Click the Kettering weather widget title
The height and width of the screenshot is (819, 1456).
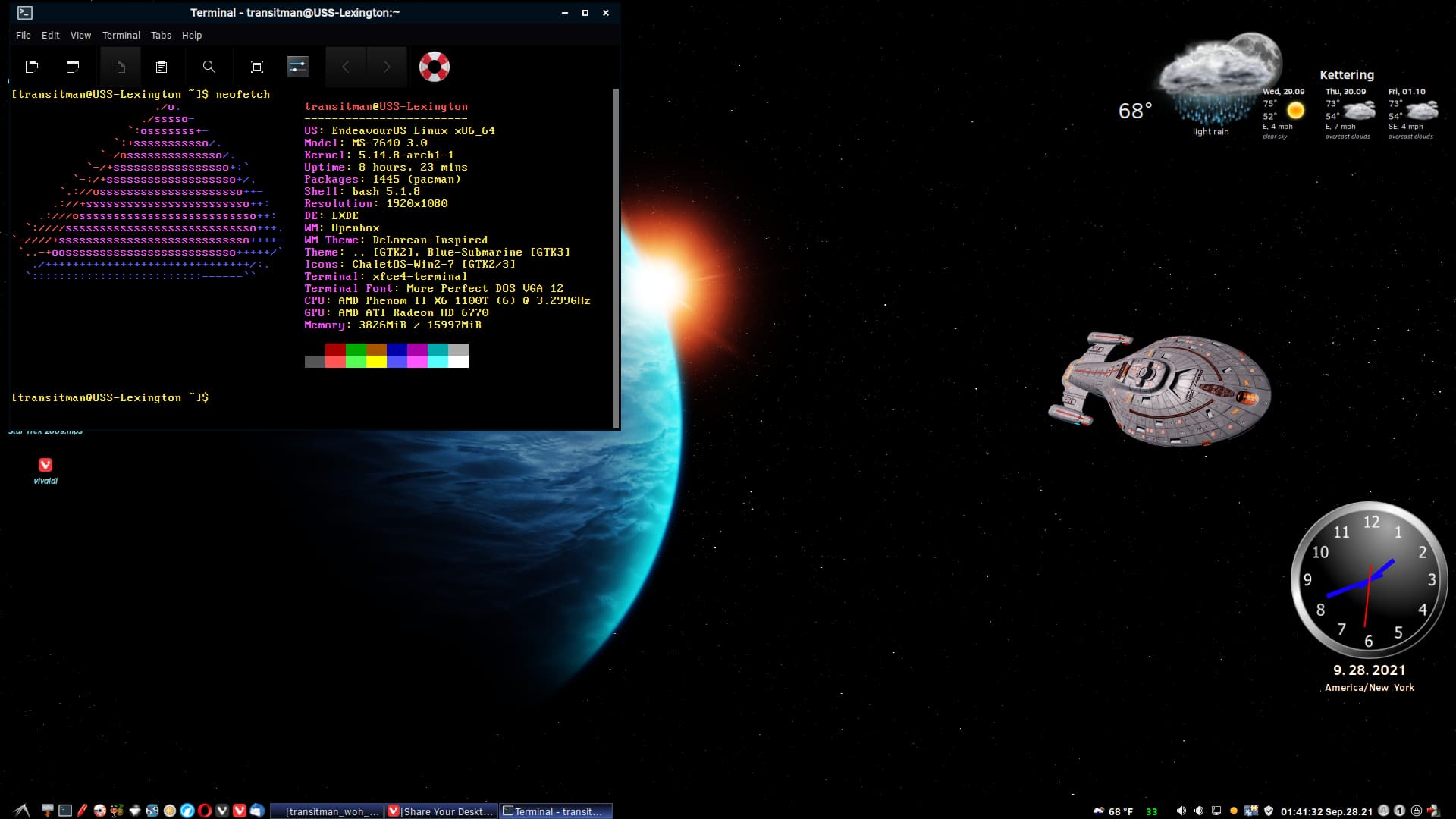tap(1347, 74)
